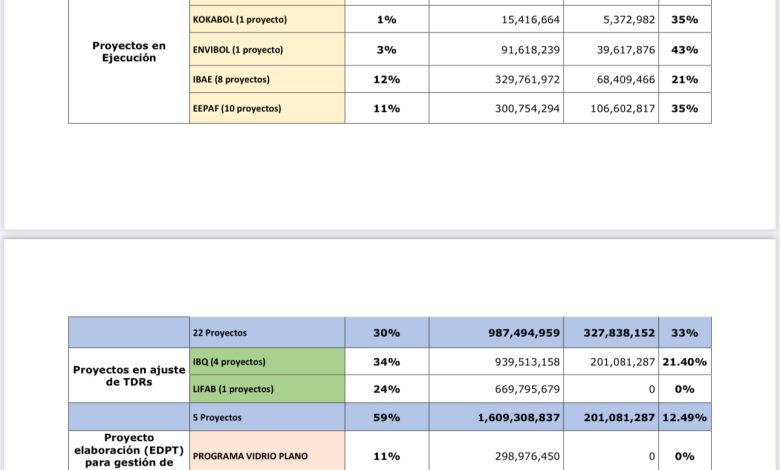Click the 59% percentage cell
The height and width of the screenshot is (470, 780).
(x=387, y=417)
